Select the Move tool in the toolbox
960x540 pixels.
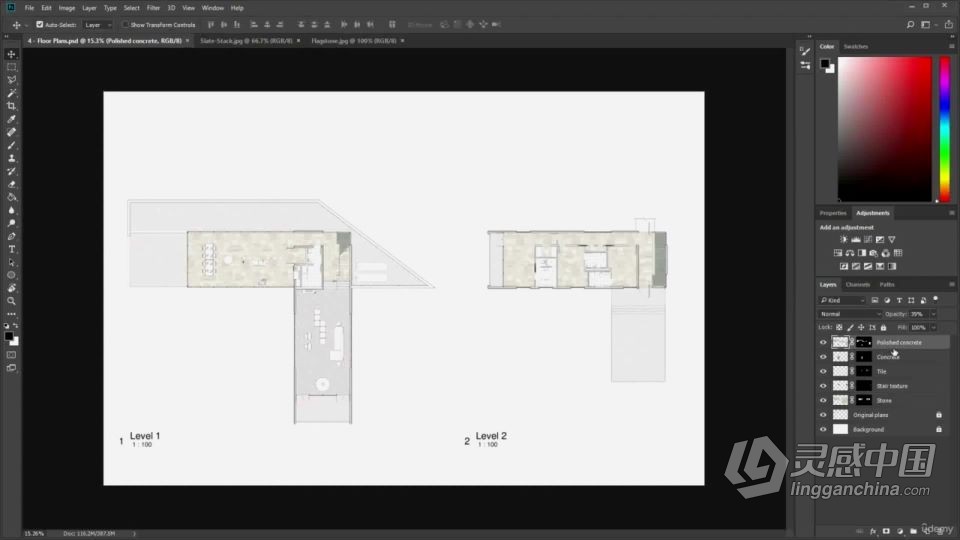(x=11, y=54)
